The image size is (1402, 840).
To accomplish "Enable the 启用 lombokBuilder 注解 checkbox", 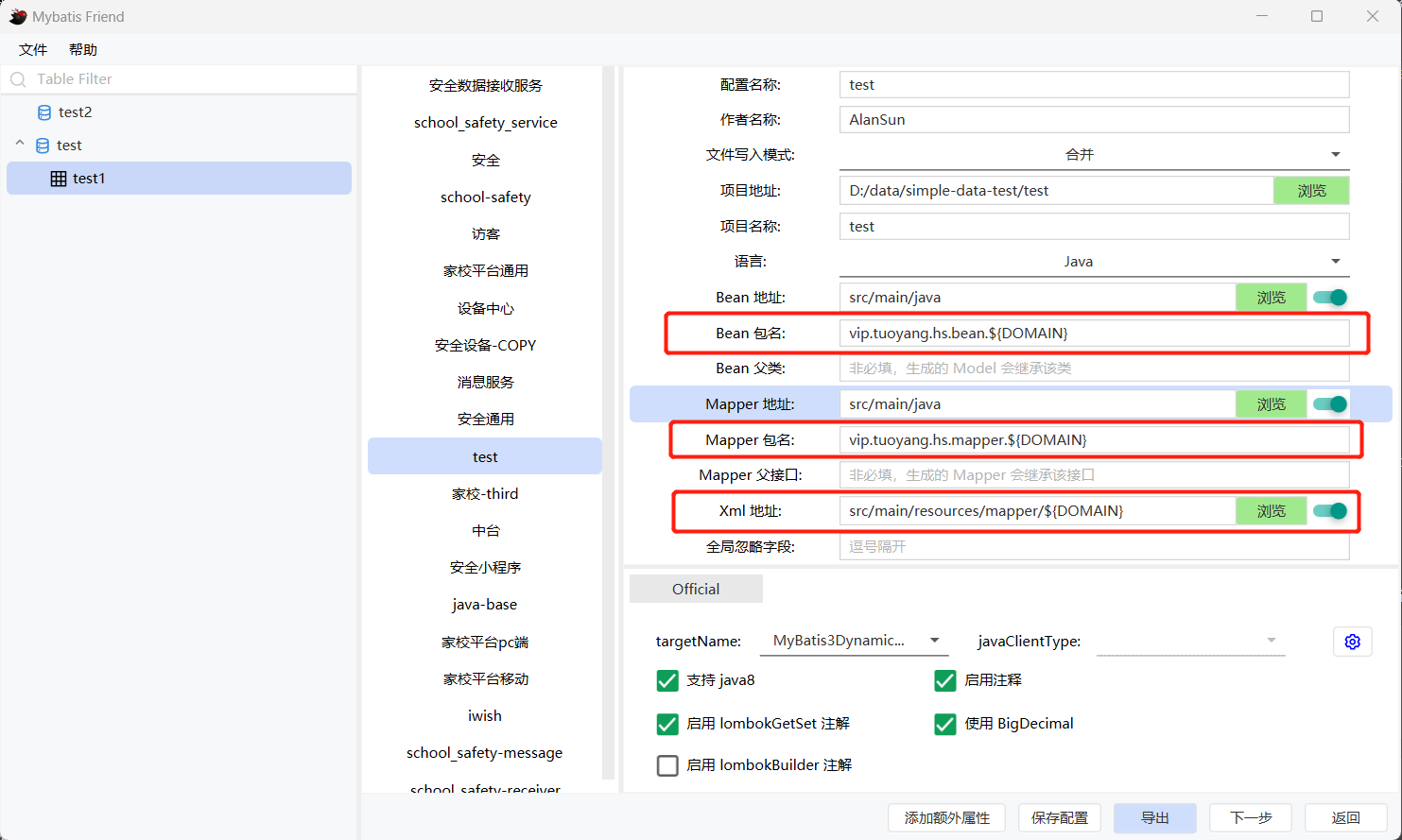I will click(x=667, y=765).
